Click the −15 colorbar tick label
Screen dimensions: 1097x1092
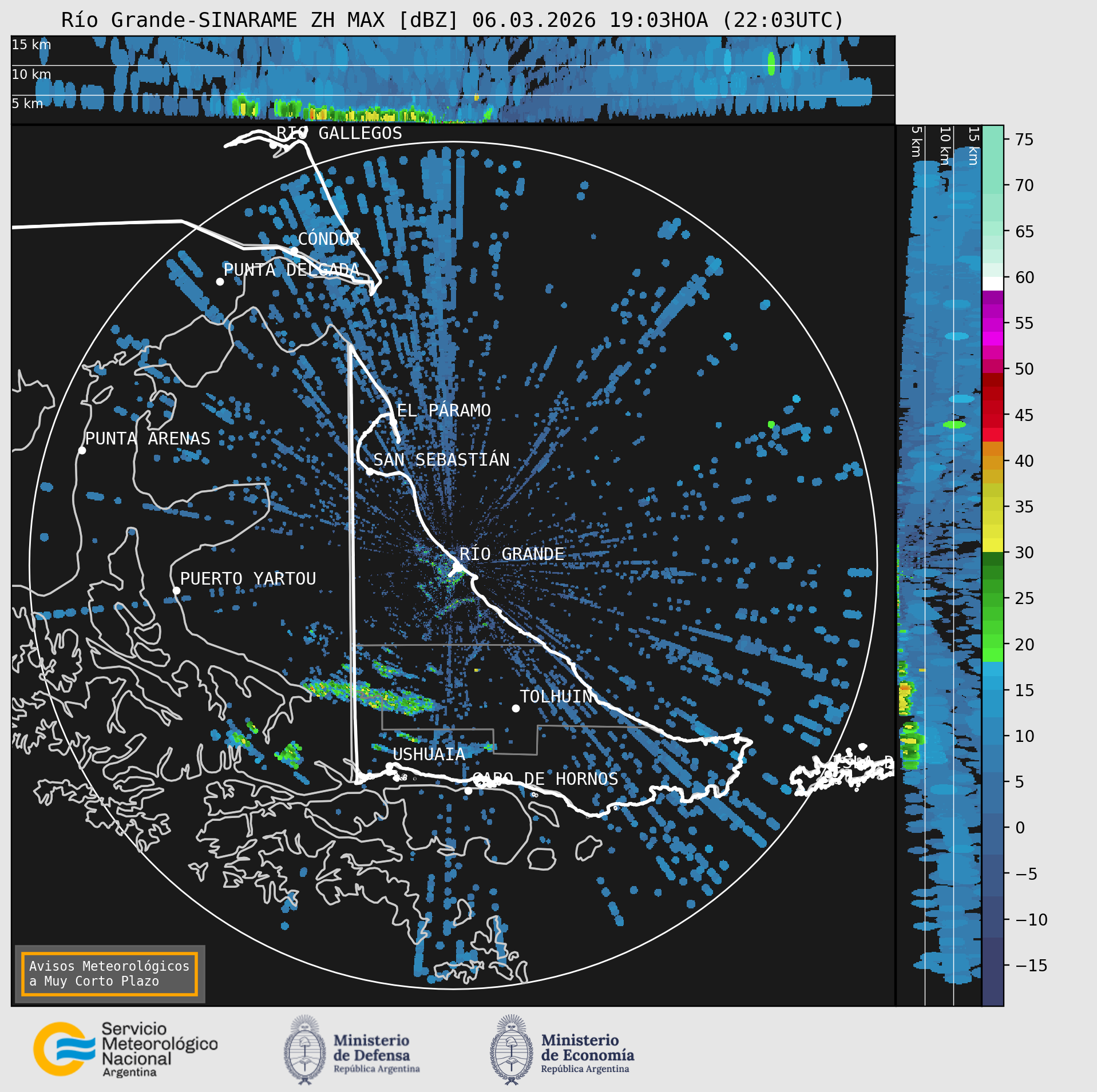(1032, 966)
